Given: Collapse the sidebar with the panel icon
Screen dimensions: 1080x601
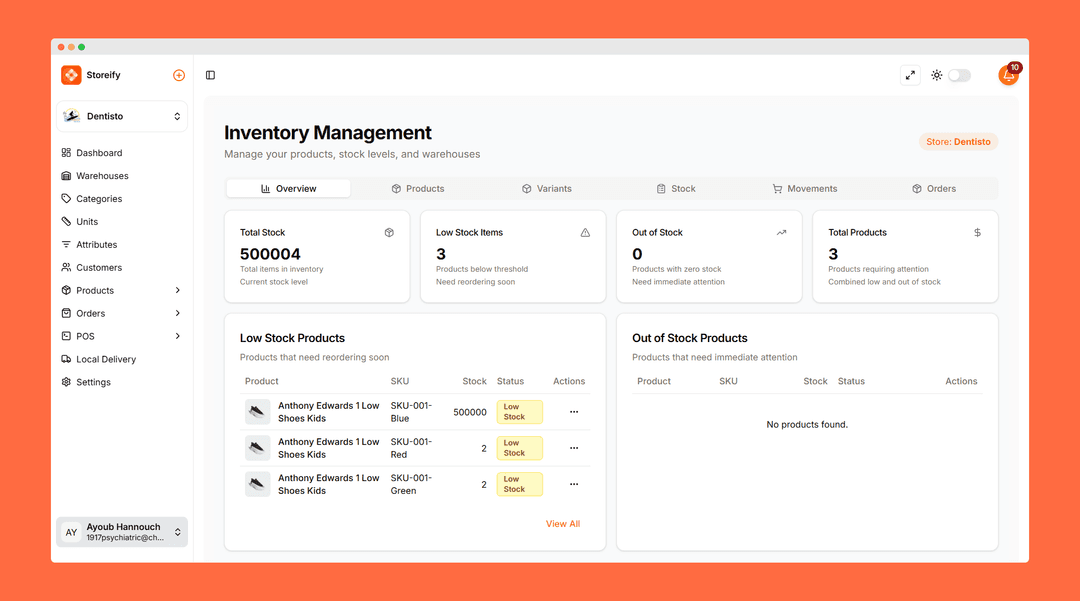Looking at the screenshot, I should [x=210, y=75].
